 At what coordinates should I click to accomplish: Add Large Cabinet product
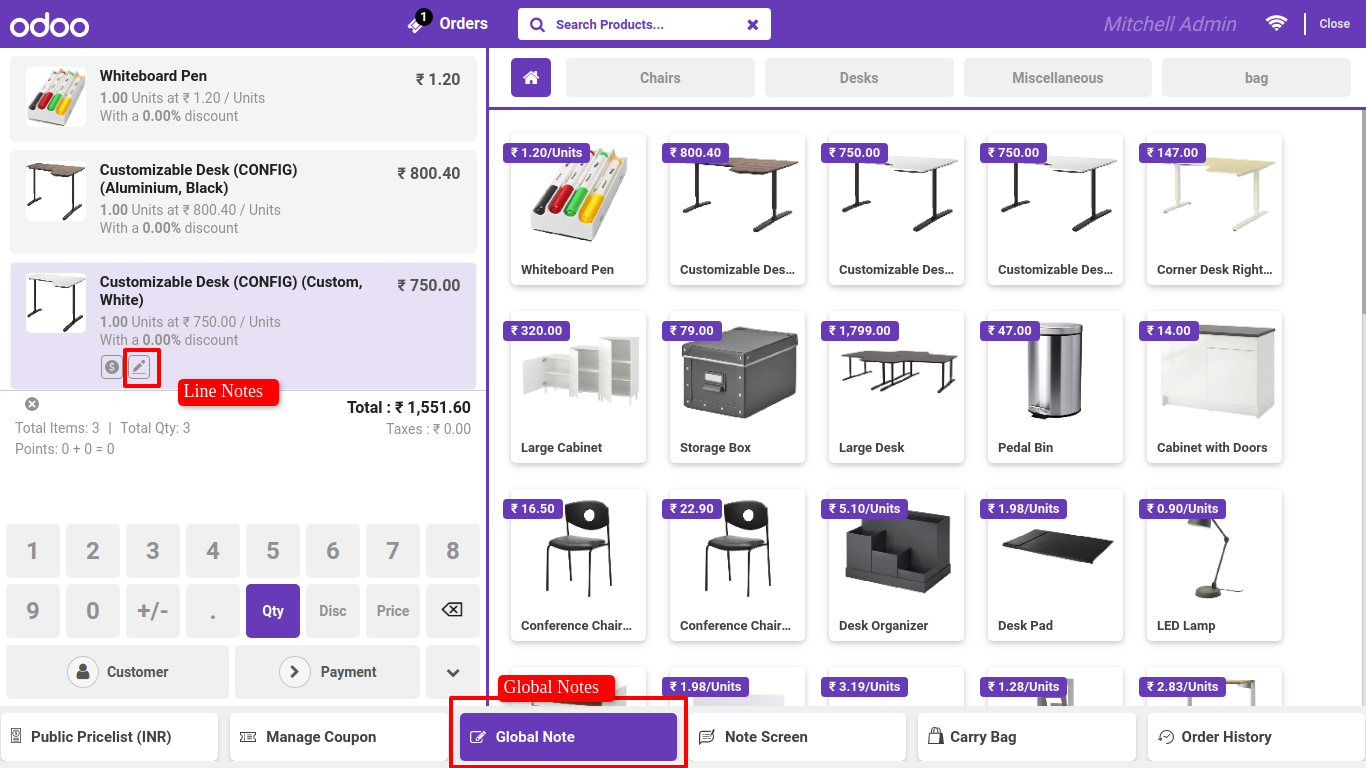point(578,387)
